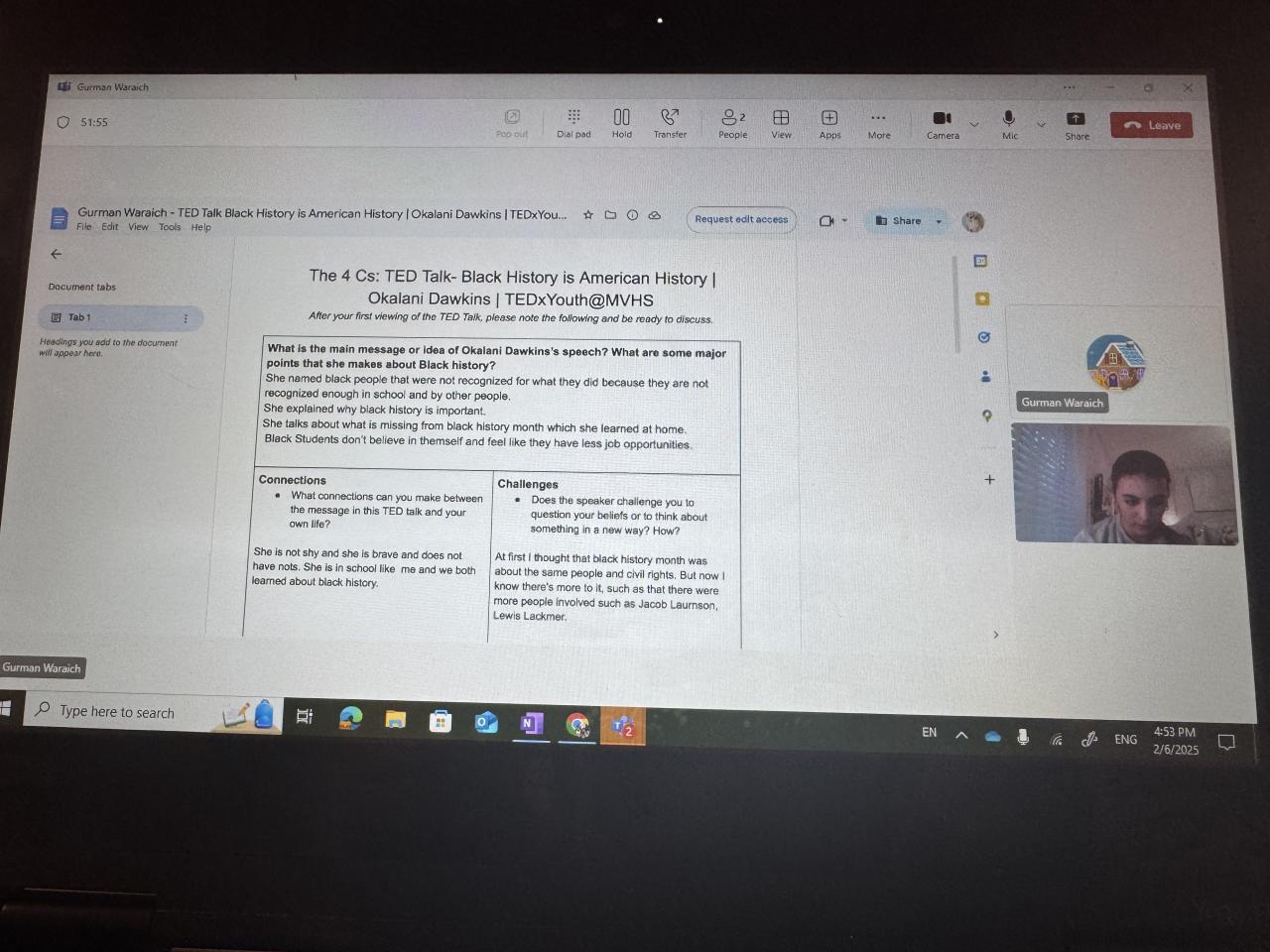
Task: Open Google Maps side panel icon
Action: click(987, 416)
